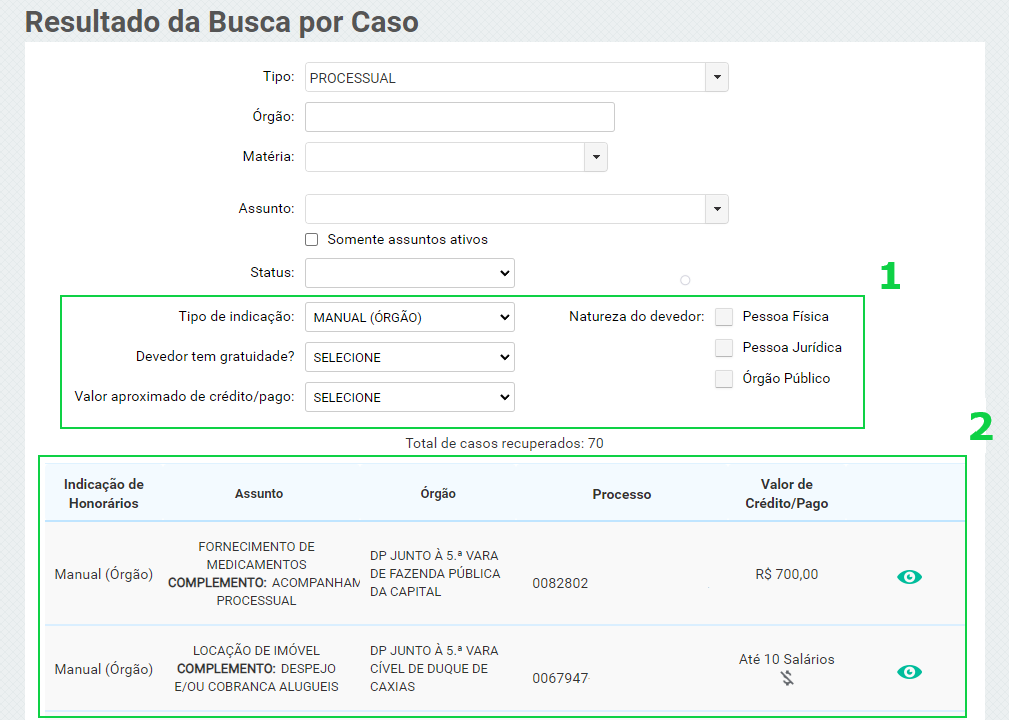Viewport: 1009px width, 720px height.
Task: Click the Indicação de Honorários column header
Action: [x=104, y=494]
